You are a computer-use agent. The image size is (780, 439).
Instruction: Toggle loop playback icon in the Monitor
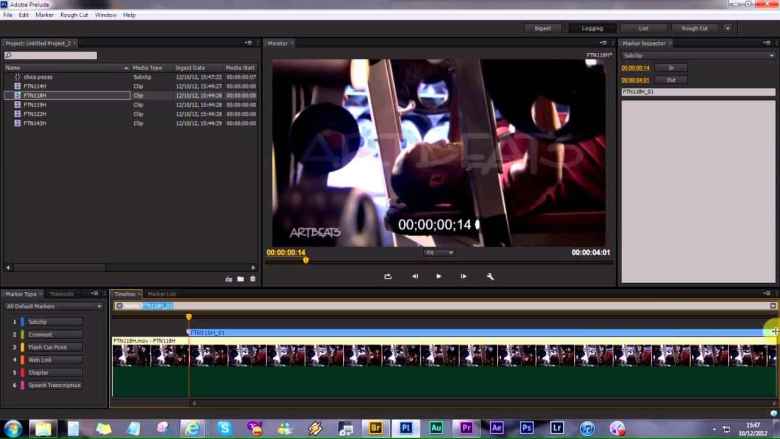[x=387, y=276]
